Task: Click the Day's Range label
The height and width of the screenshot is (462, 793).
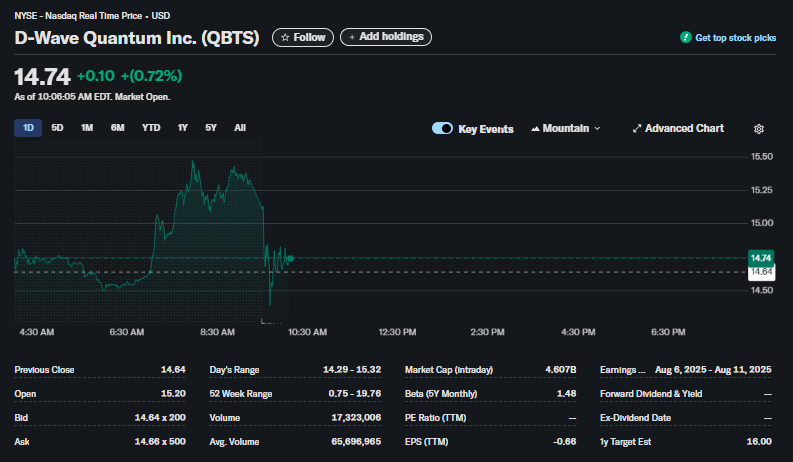Action: point(234,370)
